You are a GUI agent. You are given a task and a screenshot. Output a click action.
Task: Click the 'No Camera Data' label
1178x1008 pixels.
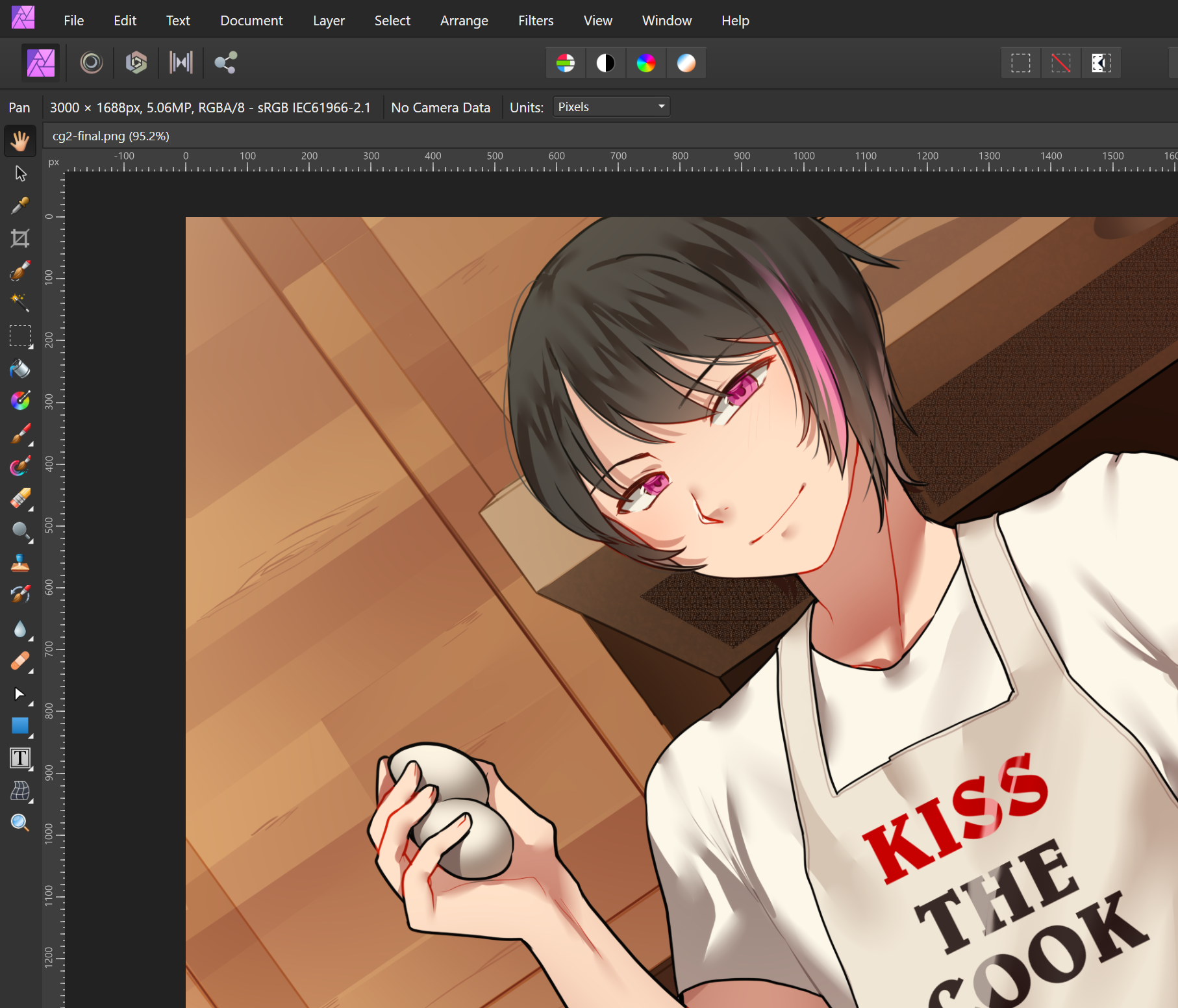(440, 108)
